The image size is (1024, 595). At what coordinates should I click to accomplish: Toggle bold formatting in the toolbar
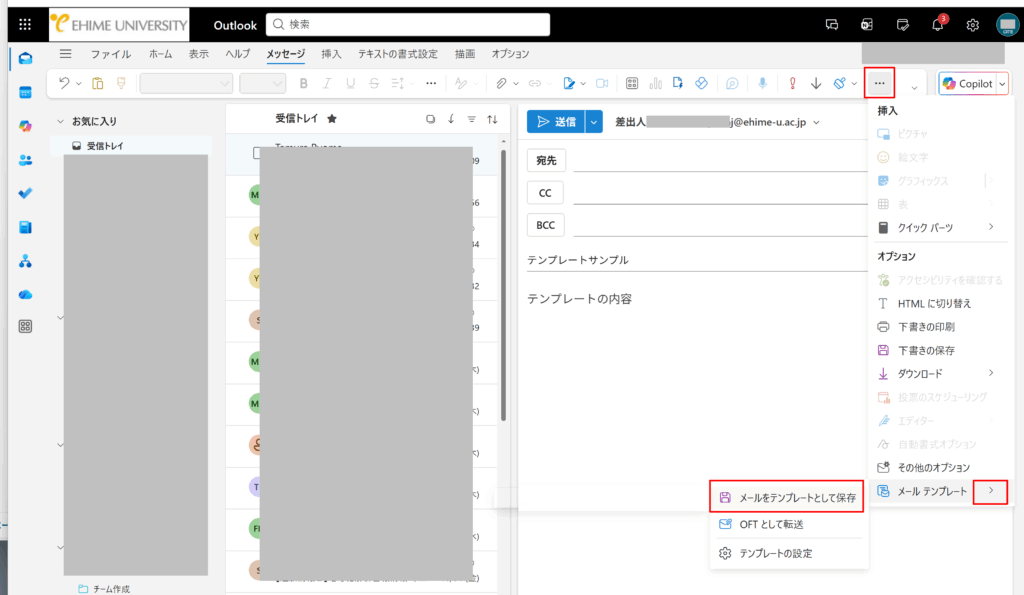304,84
